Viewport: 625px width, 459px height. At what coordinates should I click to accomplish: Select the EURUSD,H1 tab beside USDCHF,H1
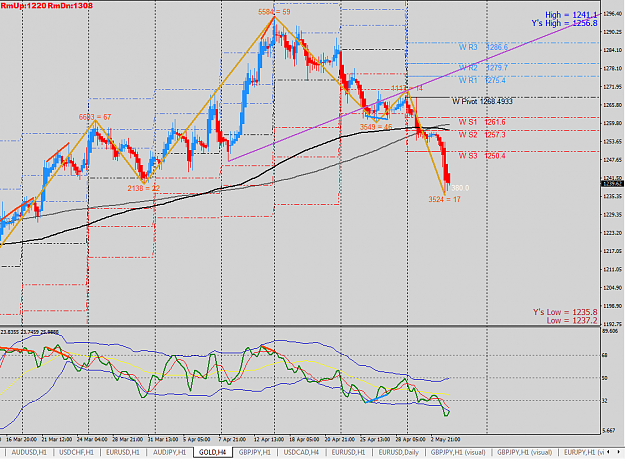click(123, 452)
